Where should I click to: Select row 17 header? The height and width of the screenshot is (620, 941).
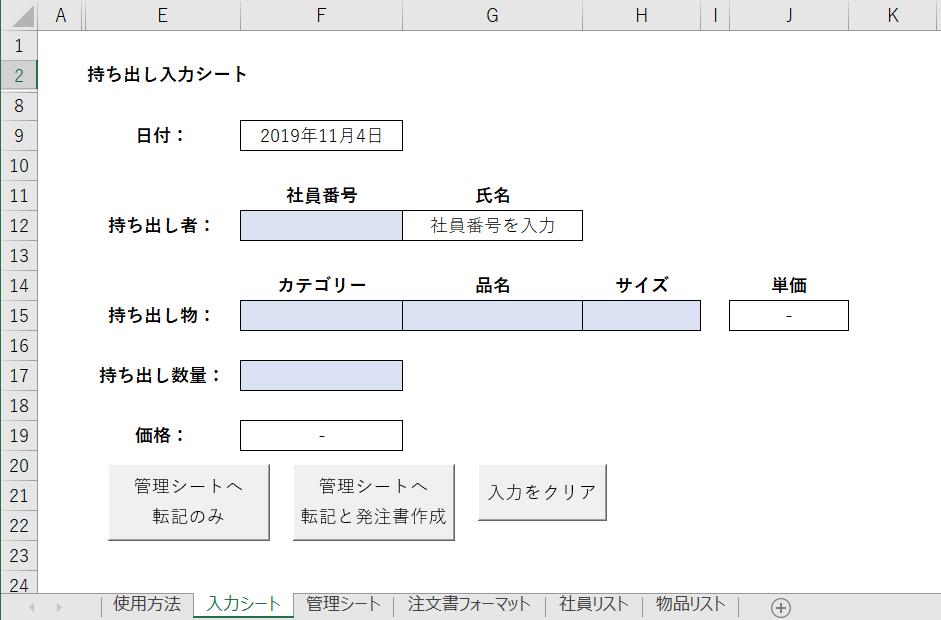[19, 376]
